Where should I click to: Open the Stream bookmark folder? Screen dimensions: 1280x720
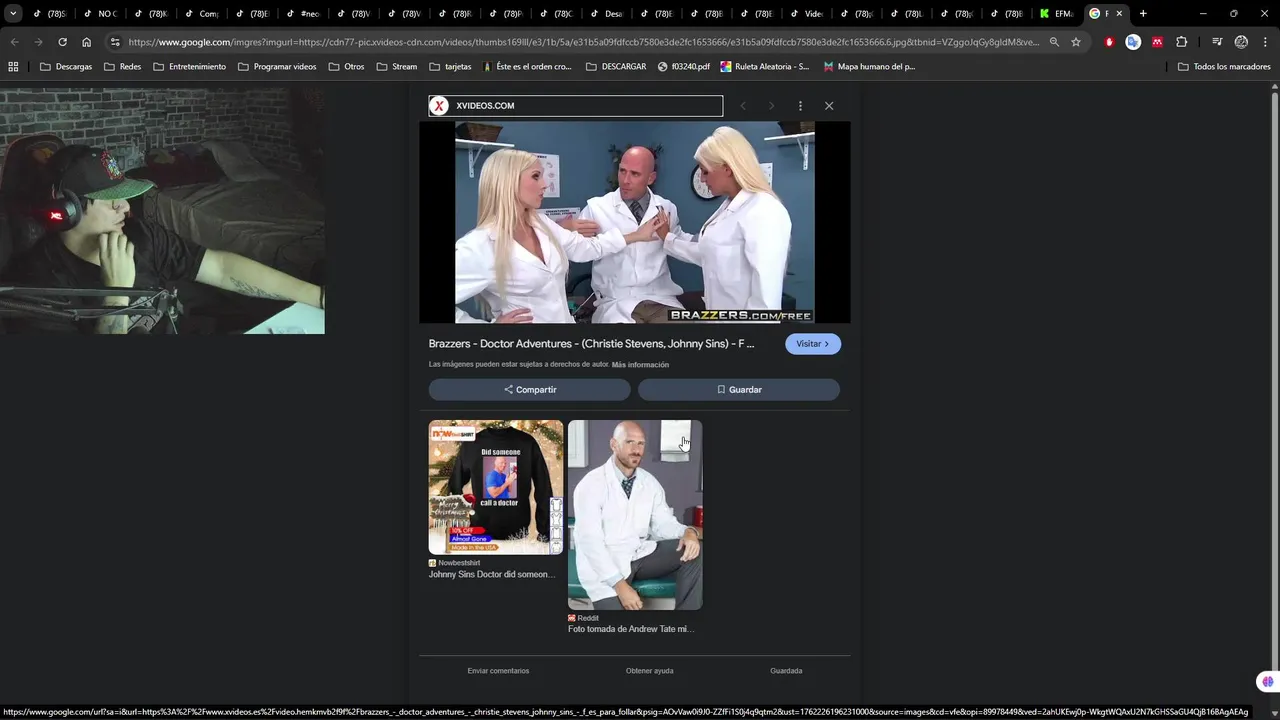click(x=397, y=66)
